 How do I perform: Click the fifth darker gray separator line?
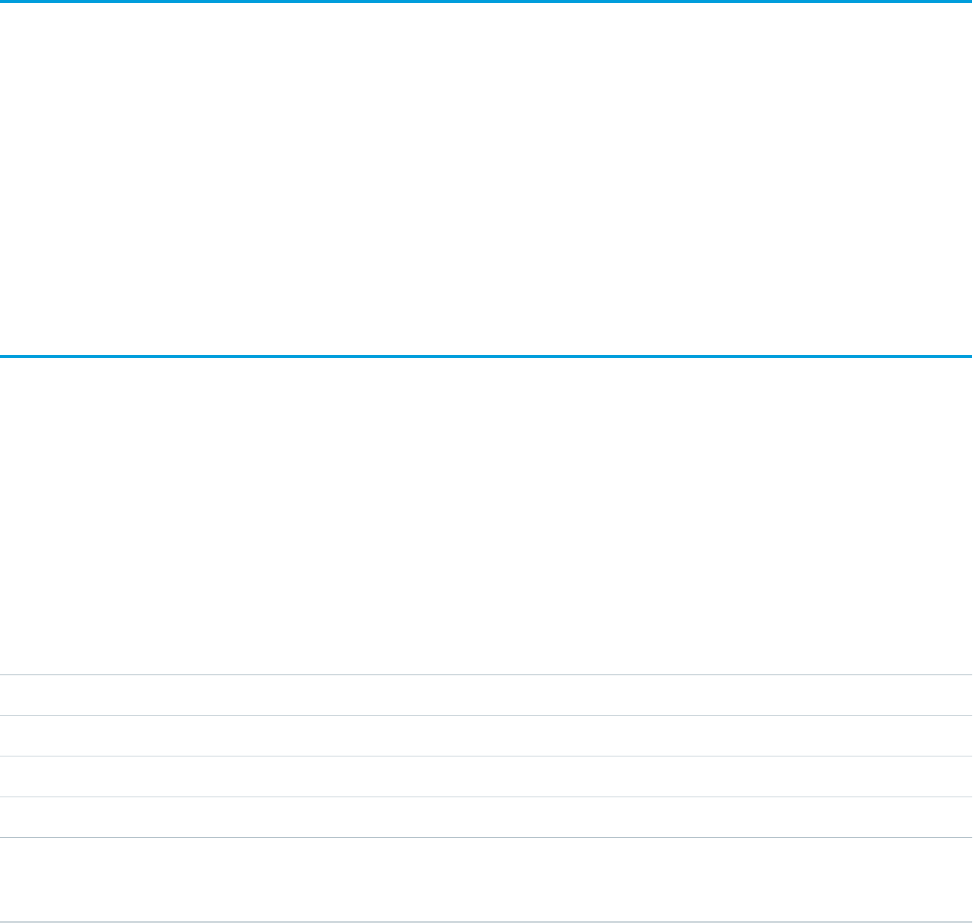pos(486,837)
